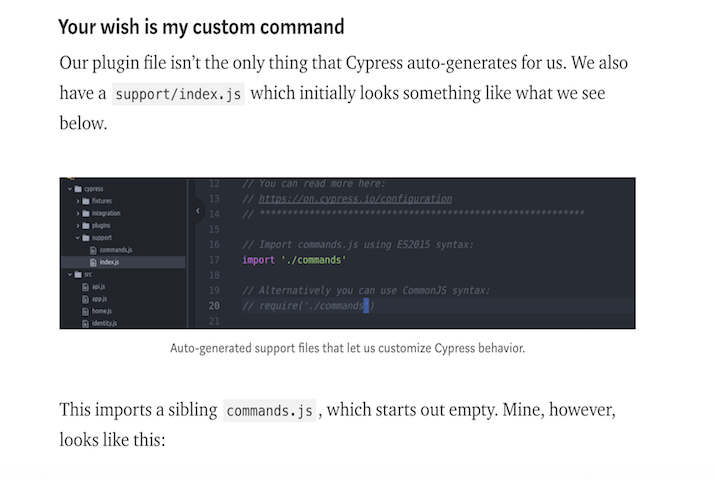Expand the integration folder chevron
The width and height of the screenshot is (715, 480).
(77, 213)
